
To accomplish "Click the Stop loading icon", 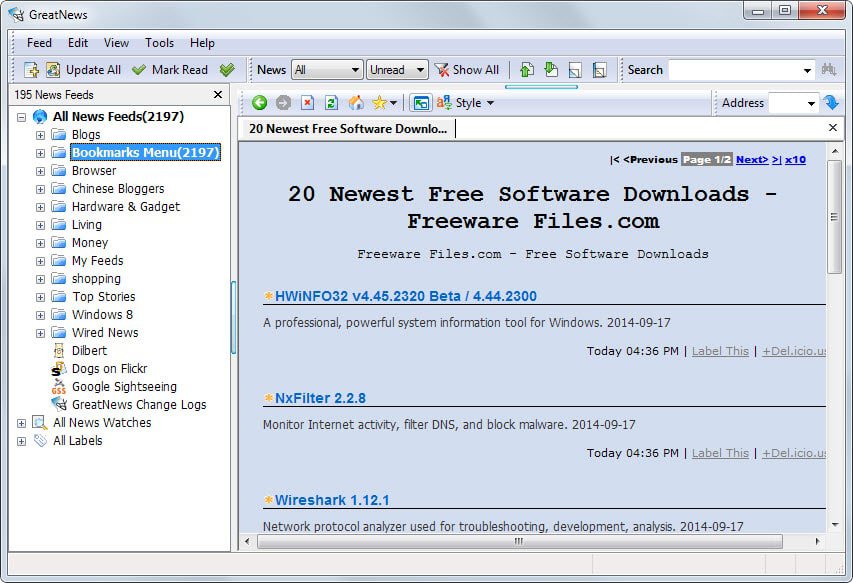I will [307, 102].
